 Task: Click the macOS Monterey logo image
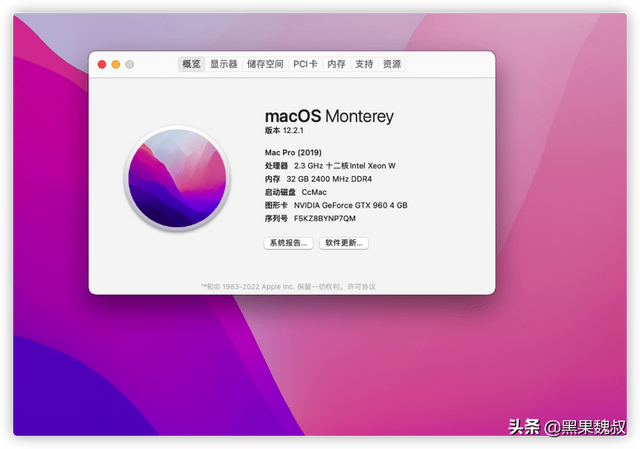coord(178,178)
